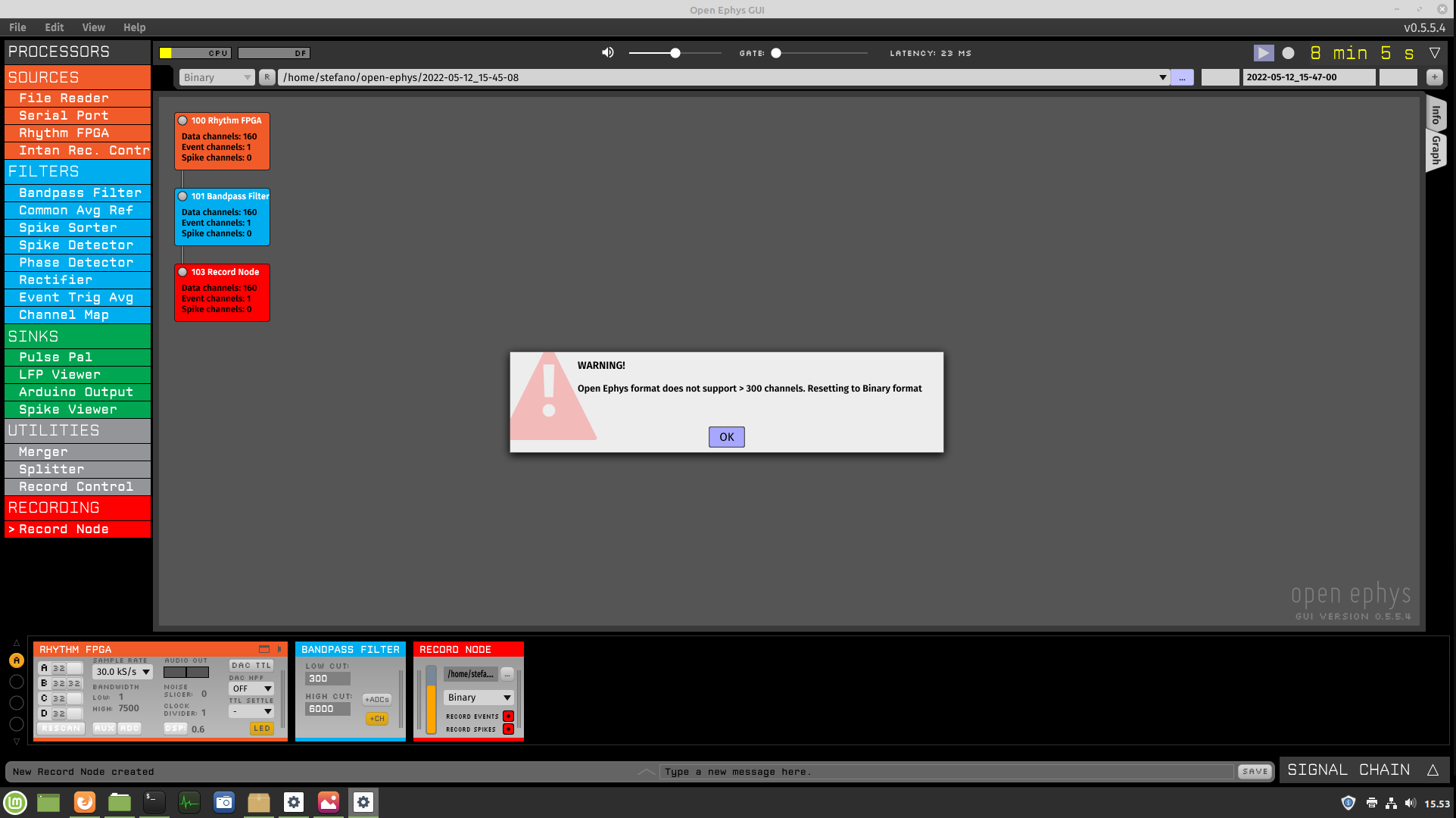Switch to the Graph tab
Viewport: 1456px width, 818px height.
(x=1436, y=150)
